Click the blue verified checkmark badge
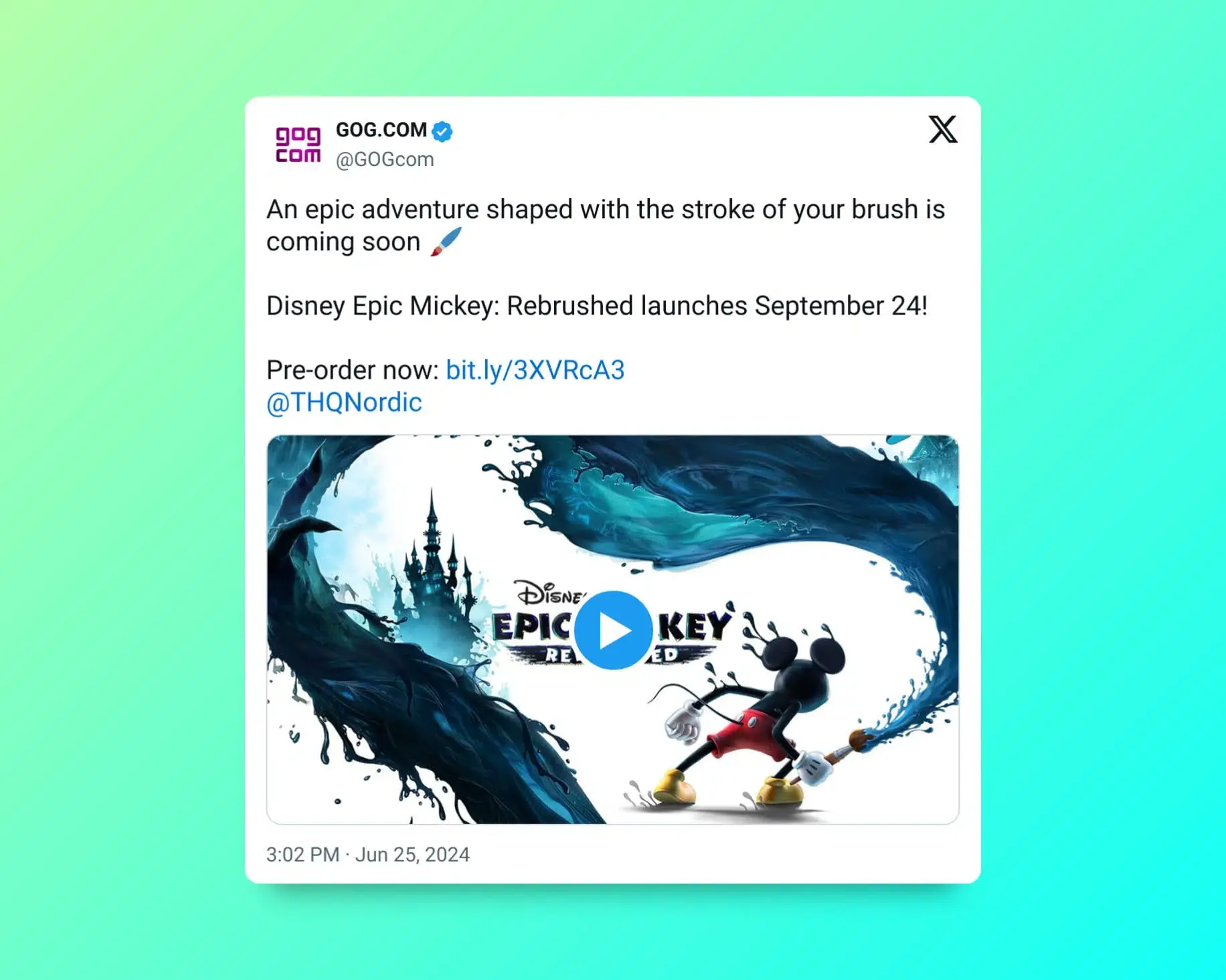 (x=442, y=131)
